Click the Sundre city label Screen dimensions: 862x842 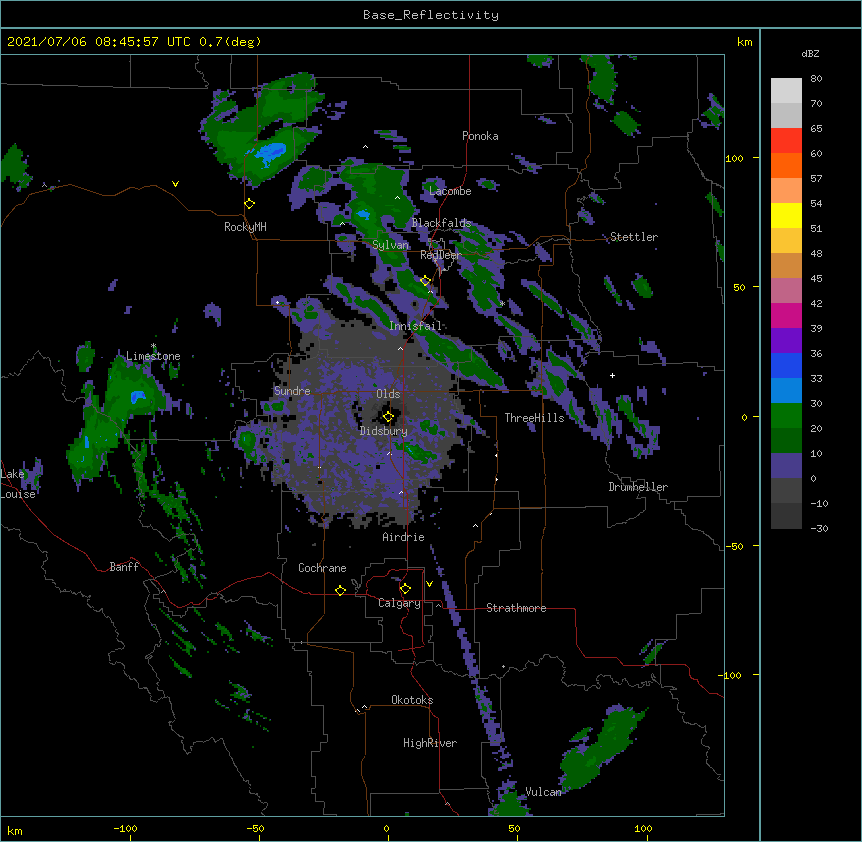click(292, 391)
